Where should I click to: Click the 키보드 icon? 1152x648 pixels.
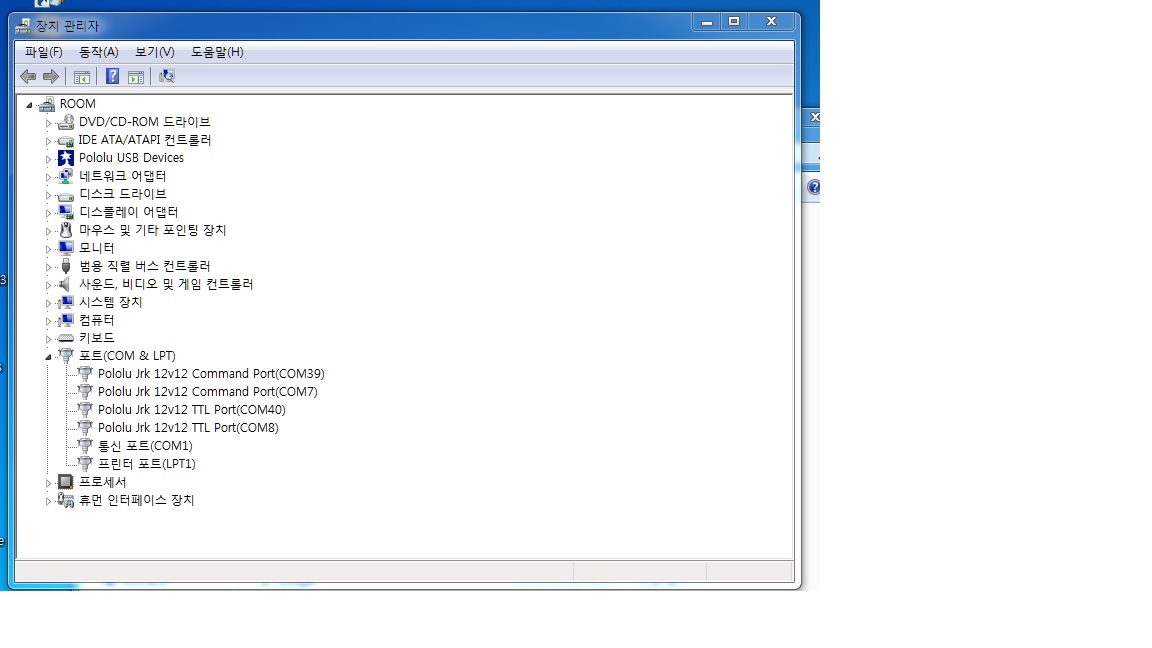(x=65, y=338)
